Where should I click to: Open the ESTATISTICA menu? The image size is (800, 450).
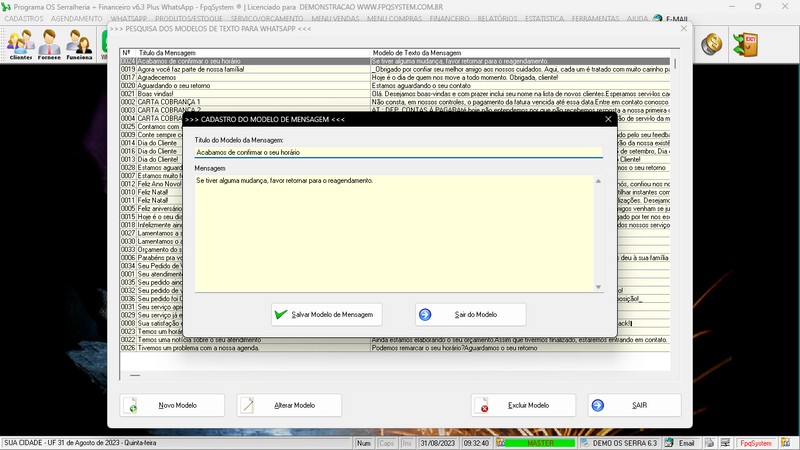[x=544, y=18]
